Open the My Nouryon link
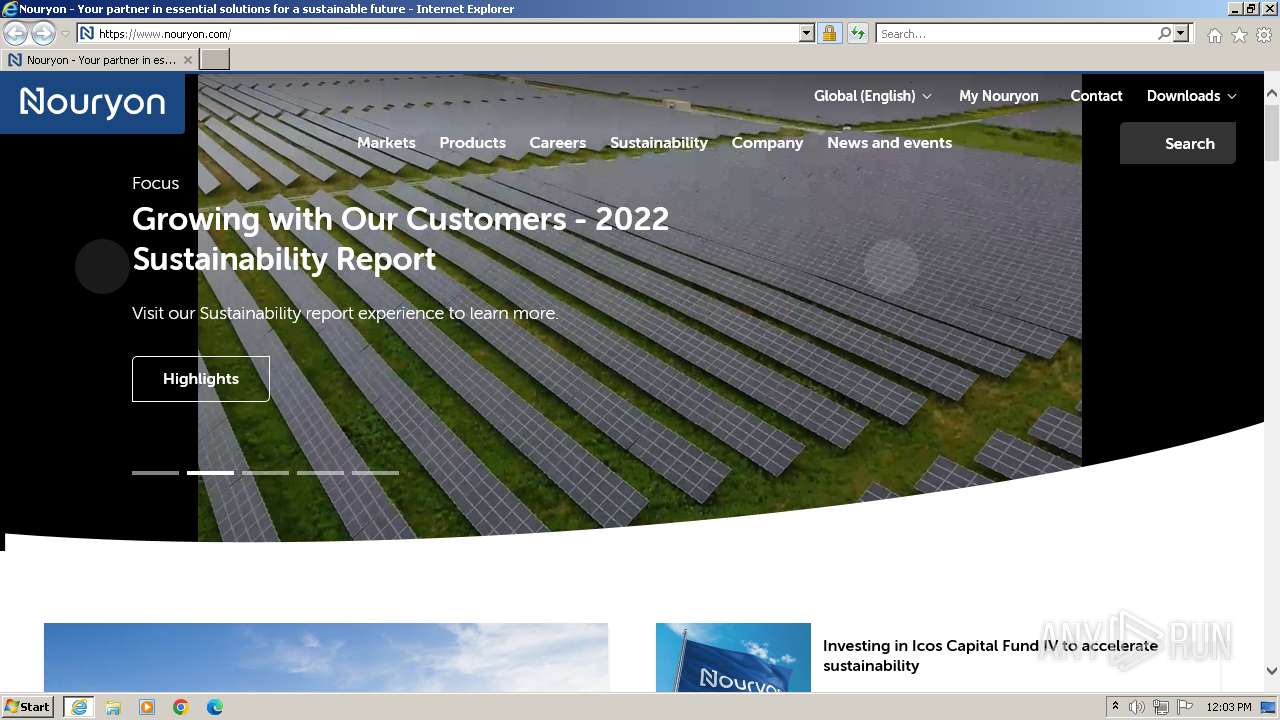Screen dimensions: 1280x720 (998, 96)
